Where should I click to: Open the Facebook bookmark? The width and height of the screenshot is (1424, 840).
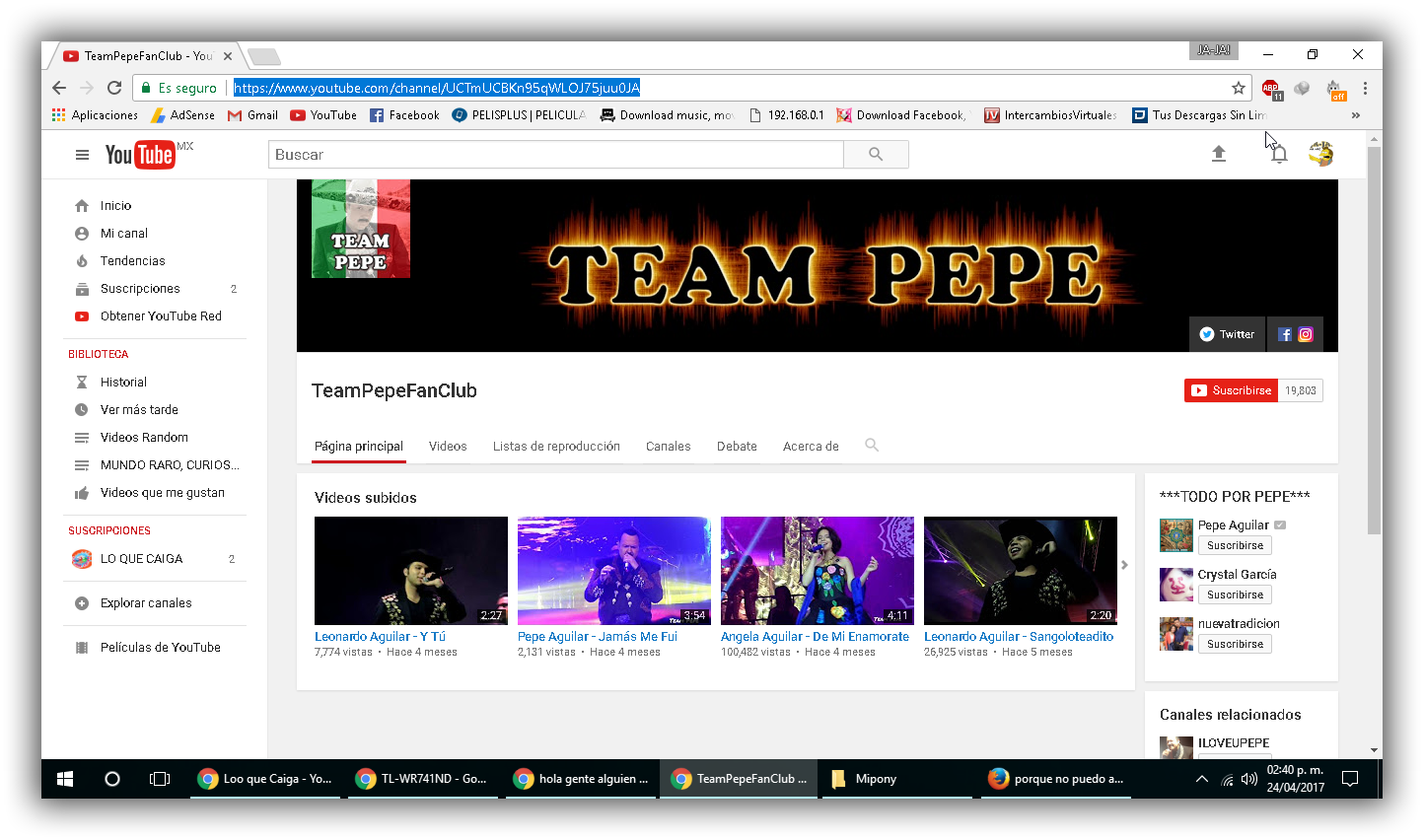[404, 115]
